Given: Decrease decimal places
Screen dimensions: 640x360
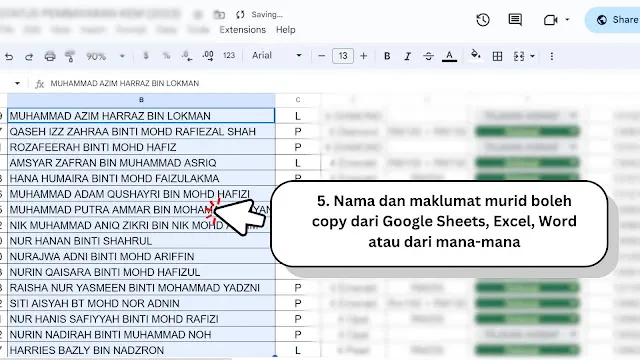Looking at the screenshot, I should (187, 56).
